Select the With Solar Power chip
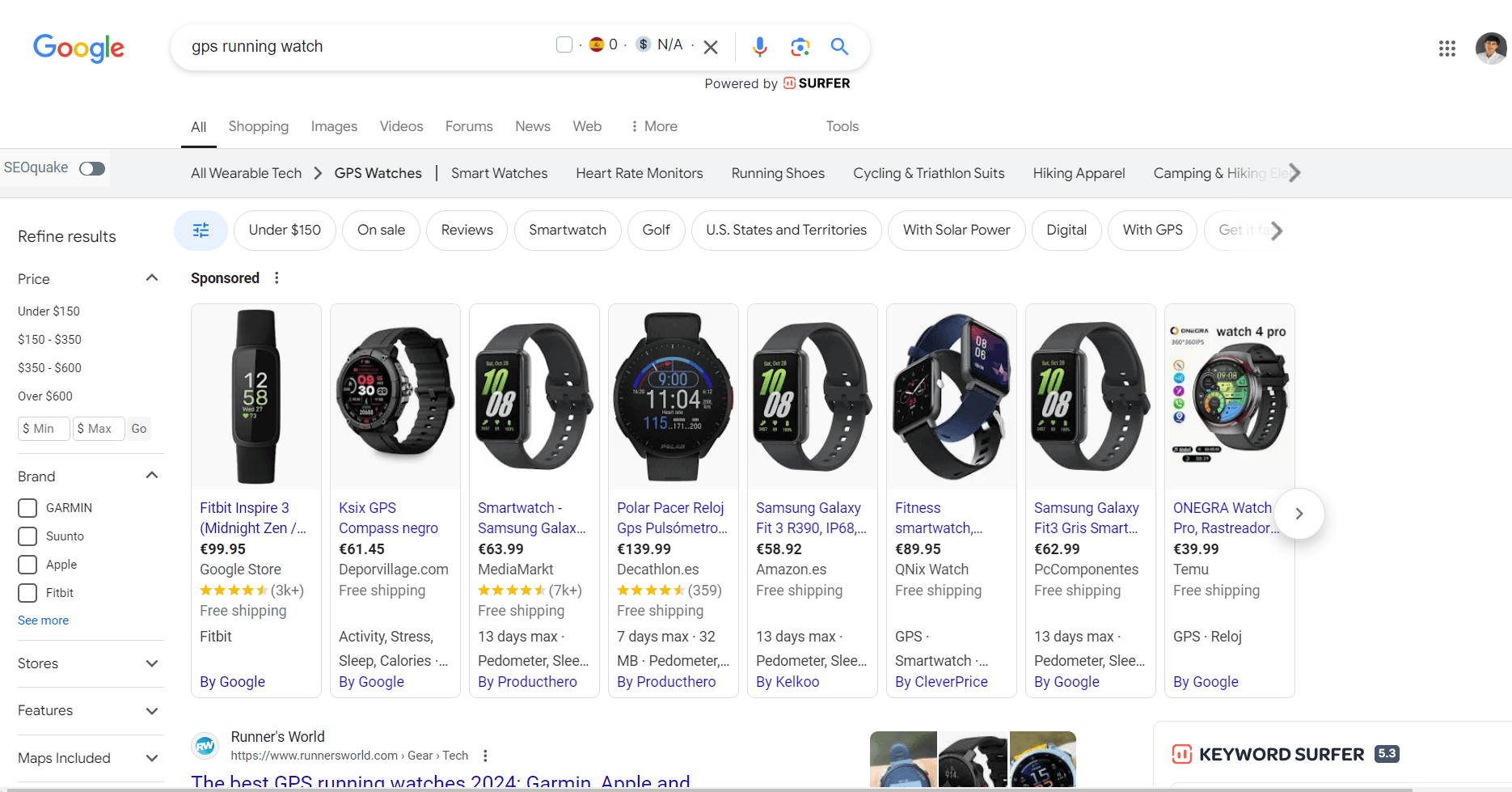The image size is (1512, 792). click(957, 231)
